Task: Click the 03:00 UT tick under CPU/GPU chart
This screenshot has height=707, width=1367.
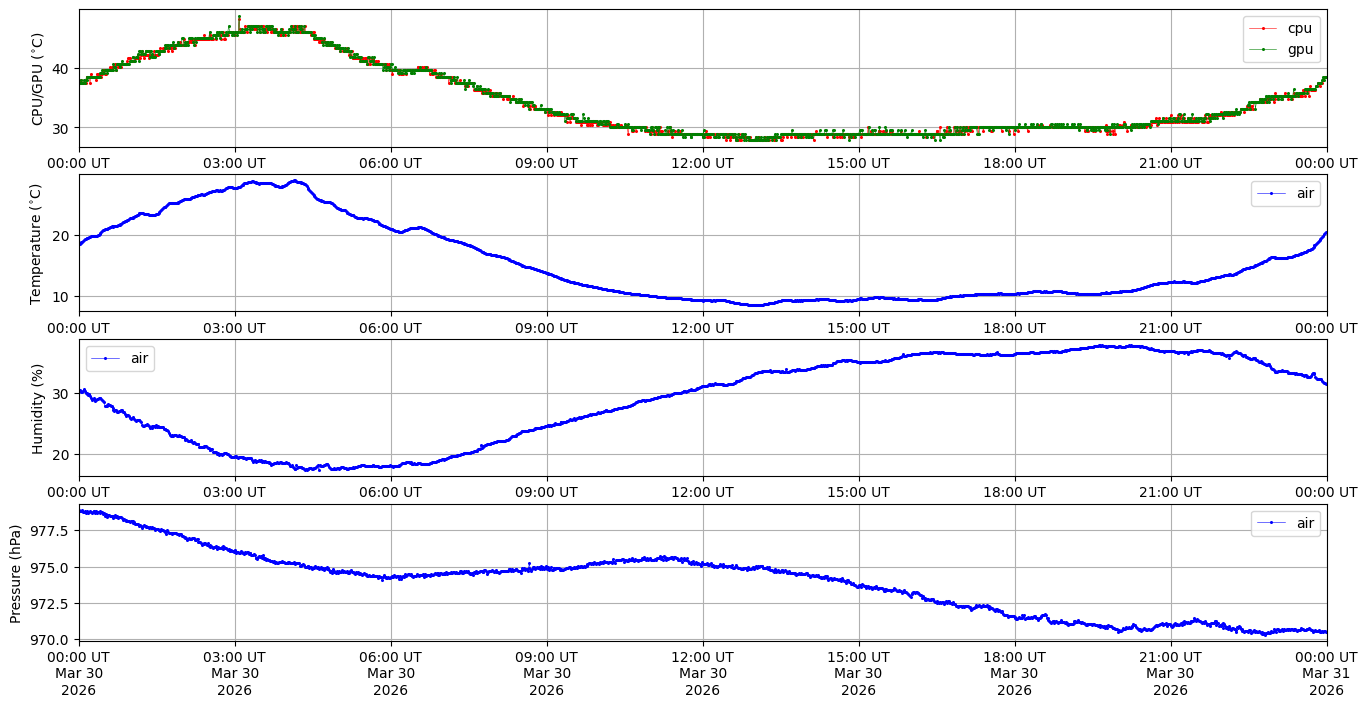Action: coord(234,163)
